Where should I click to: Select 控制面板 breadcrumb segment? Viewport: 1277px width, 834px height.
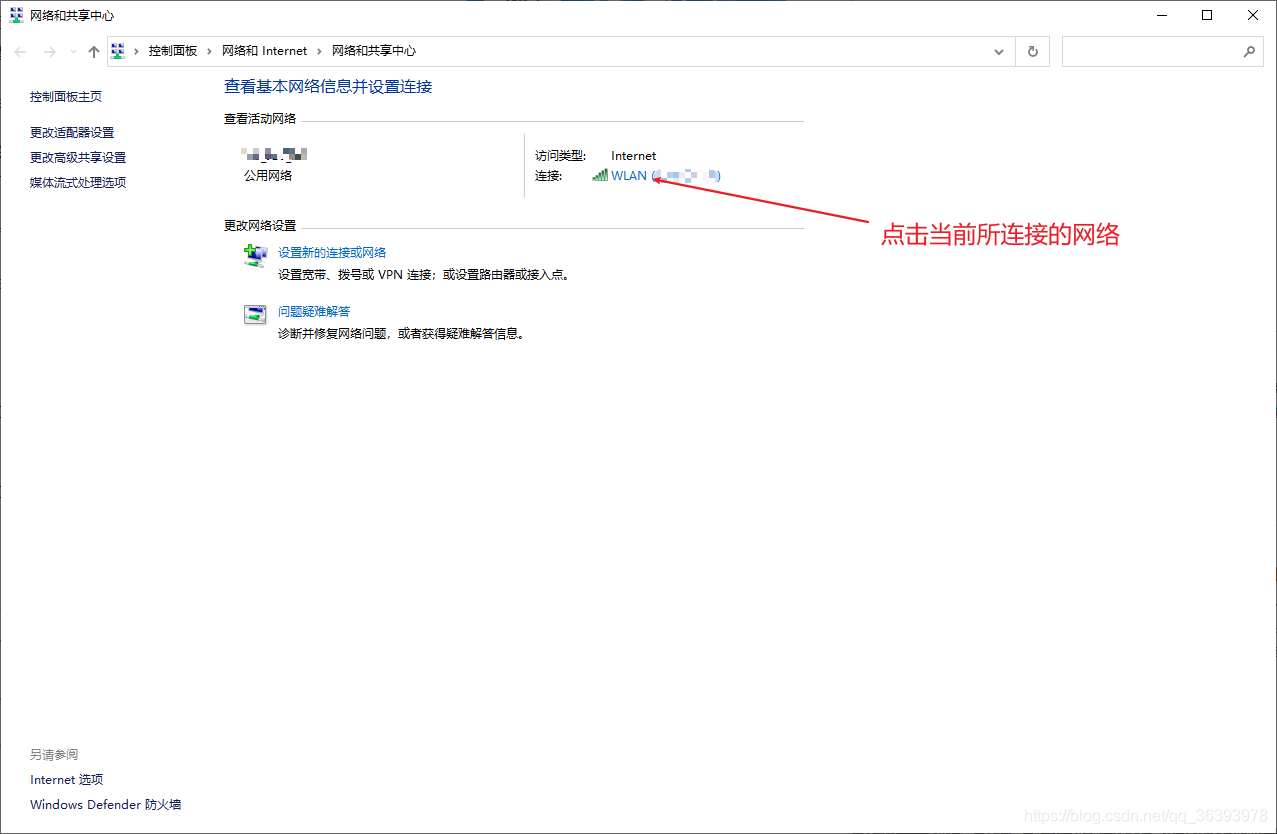click(173, 51)
